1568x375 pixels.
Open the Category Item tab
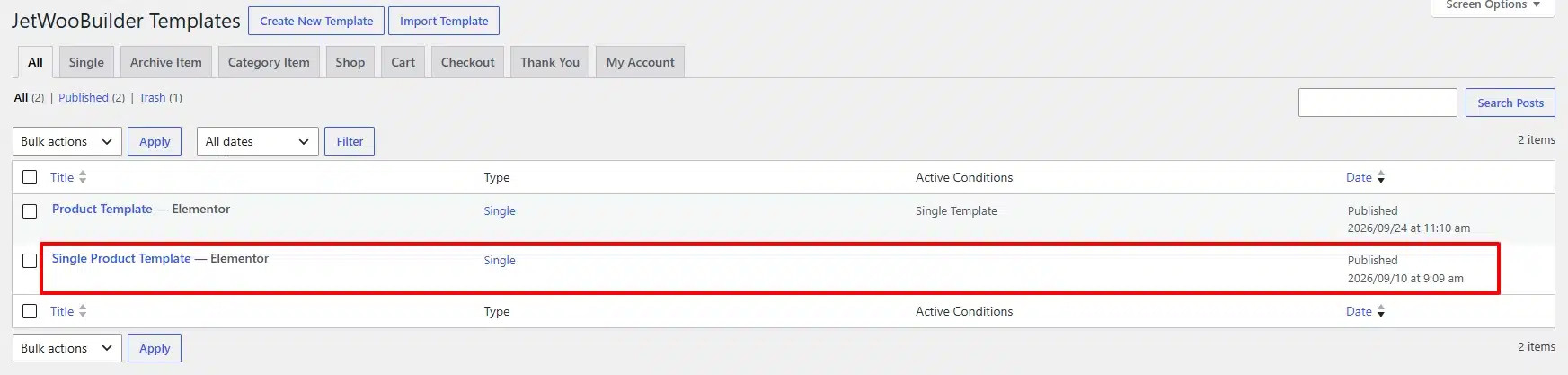coord(269,62)
